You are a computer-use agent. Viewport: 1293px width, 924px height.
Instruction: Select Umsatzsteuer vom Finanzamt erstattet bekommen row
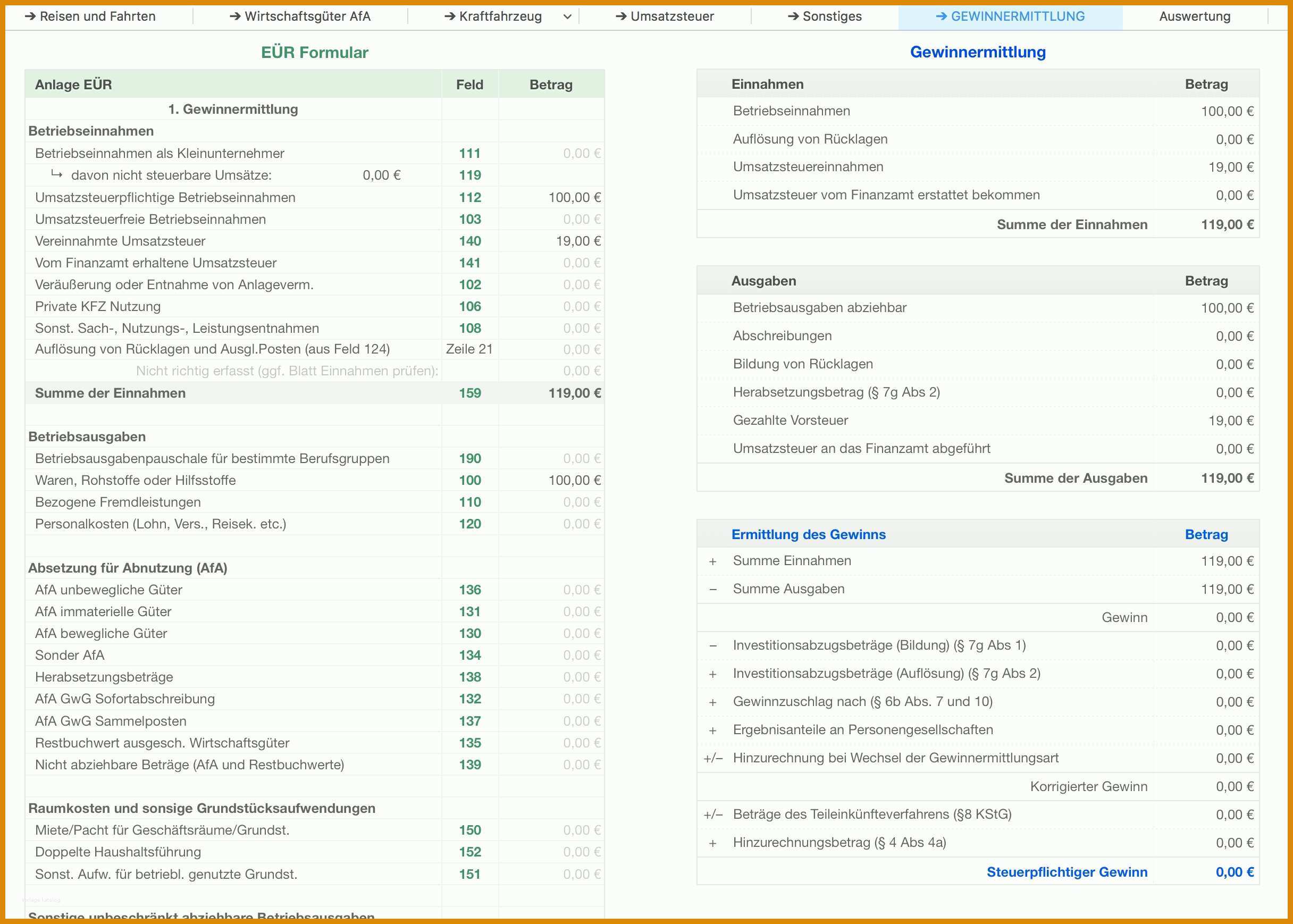(978, 195)
